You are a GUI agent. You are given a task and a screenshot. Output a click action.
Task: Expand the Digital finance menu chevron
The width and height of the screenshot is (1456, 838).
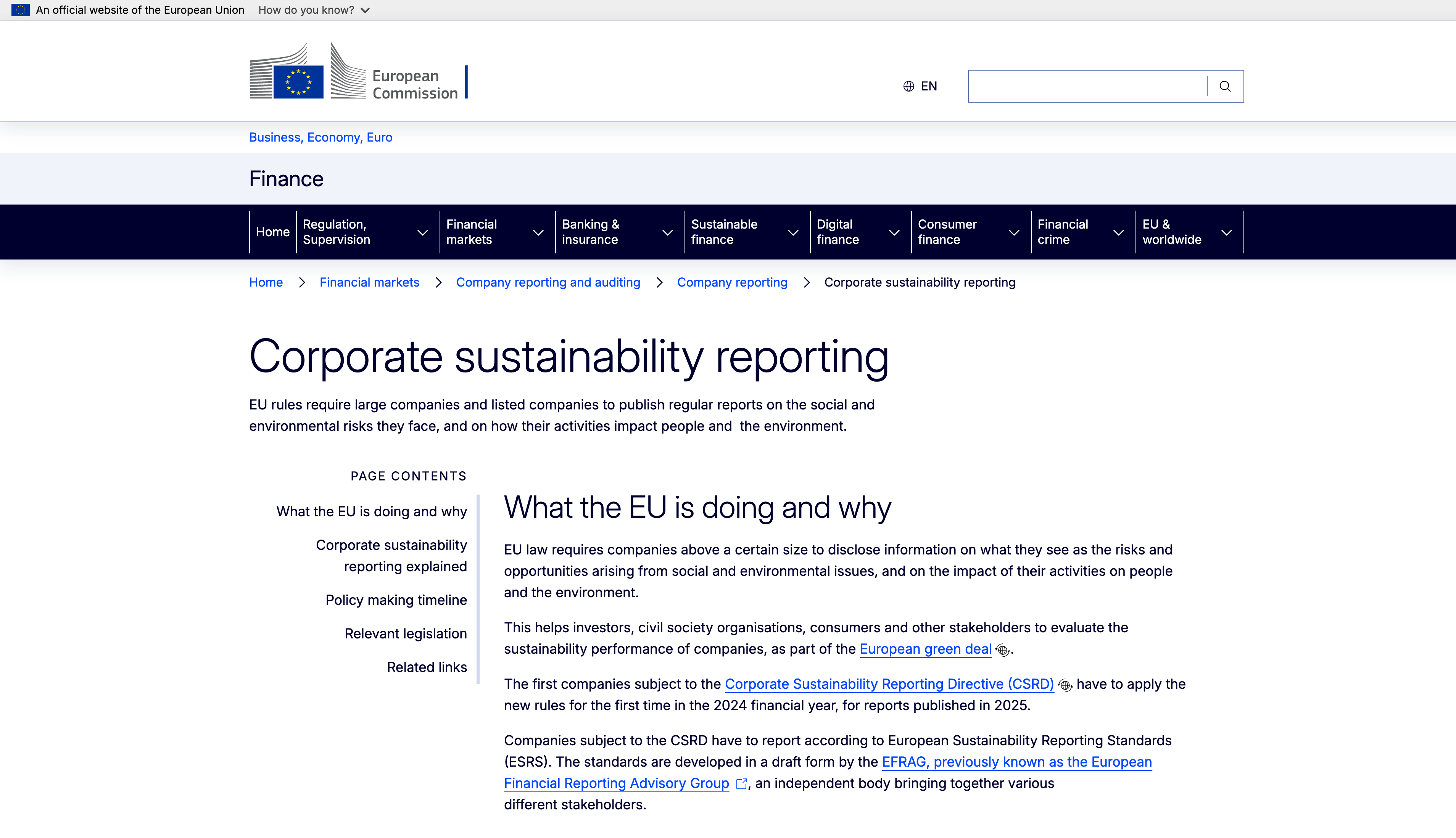tap(894, 232)
